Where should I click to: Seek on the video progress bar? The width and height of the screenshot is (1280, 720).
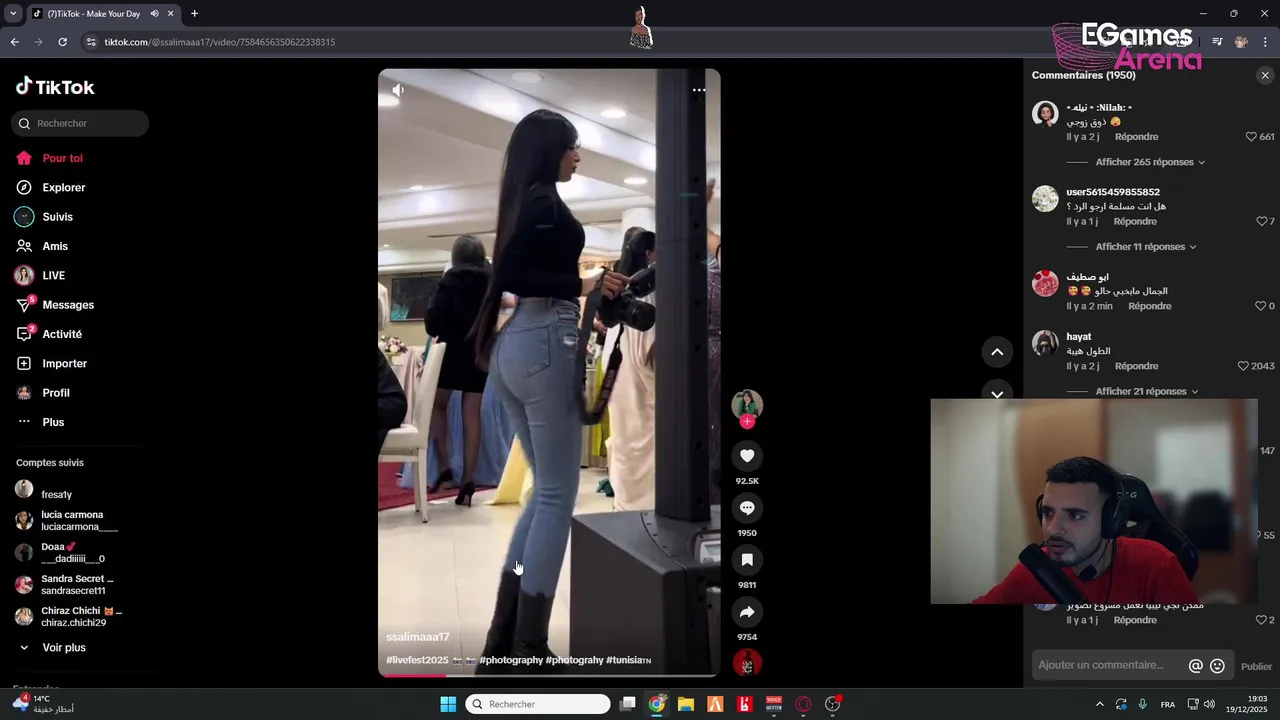(x=549, y=675)
